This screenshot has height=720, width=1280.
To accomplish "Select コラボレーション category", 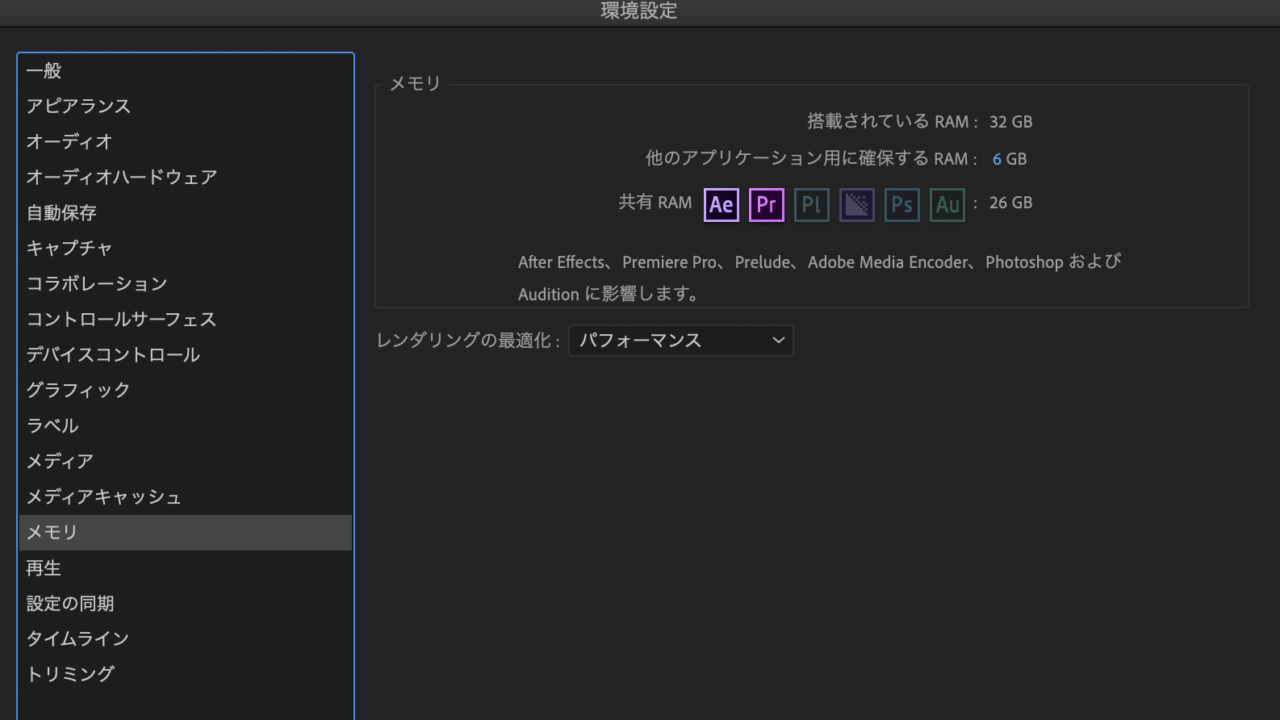I will pos(186,284).
